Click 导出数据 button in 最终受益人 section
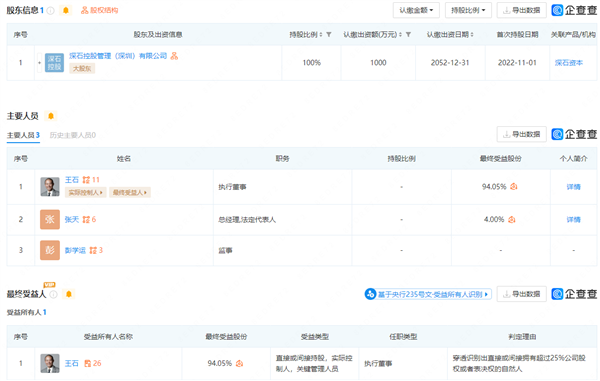The width and height of the screenshot is (600, 381). pos(521,294)
